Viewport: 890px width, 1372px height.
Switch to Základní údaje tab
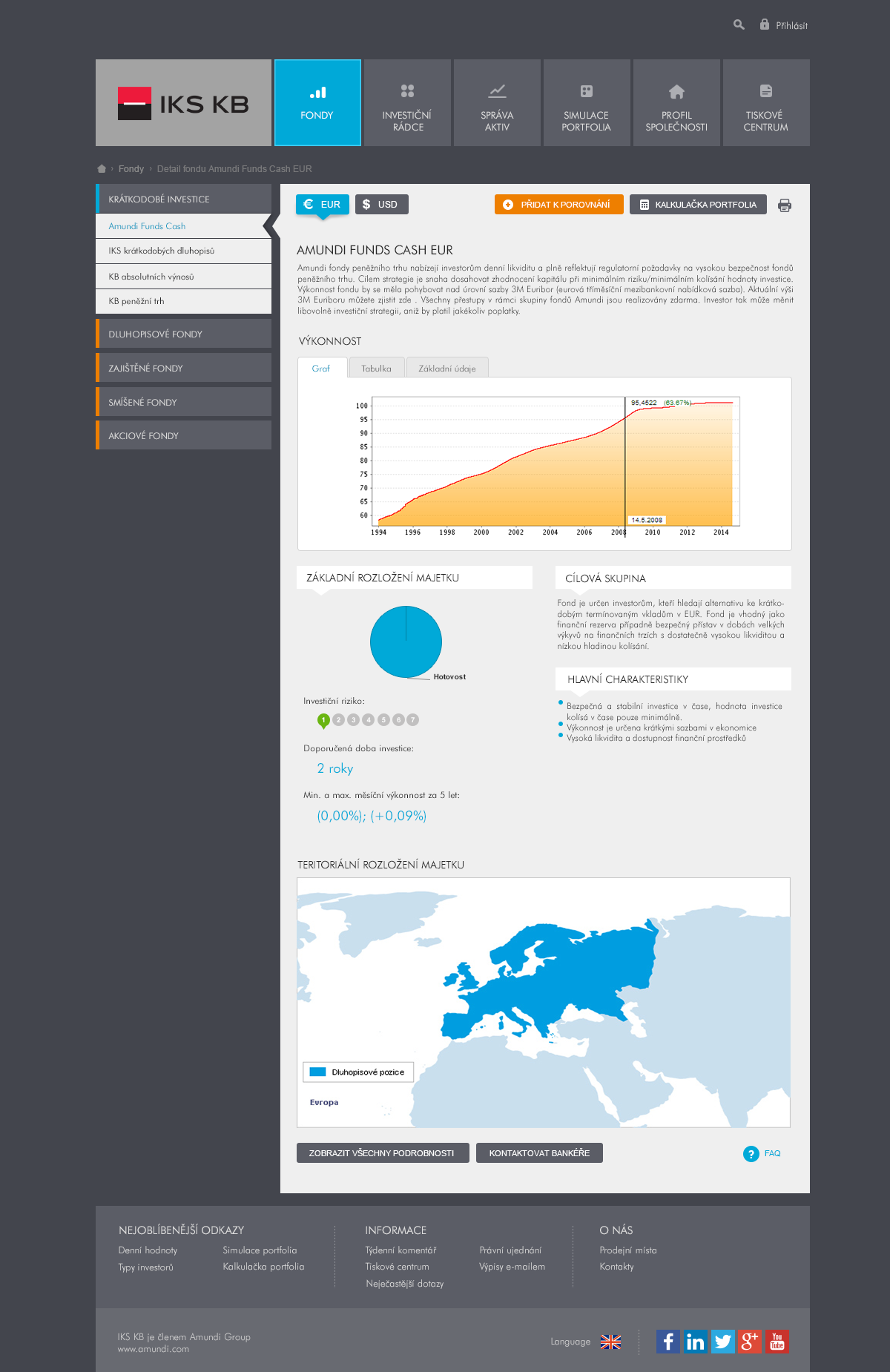click(x=447, y=368)
